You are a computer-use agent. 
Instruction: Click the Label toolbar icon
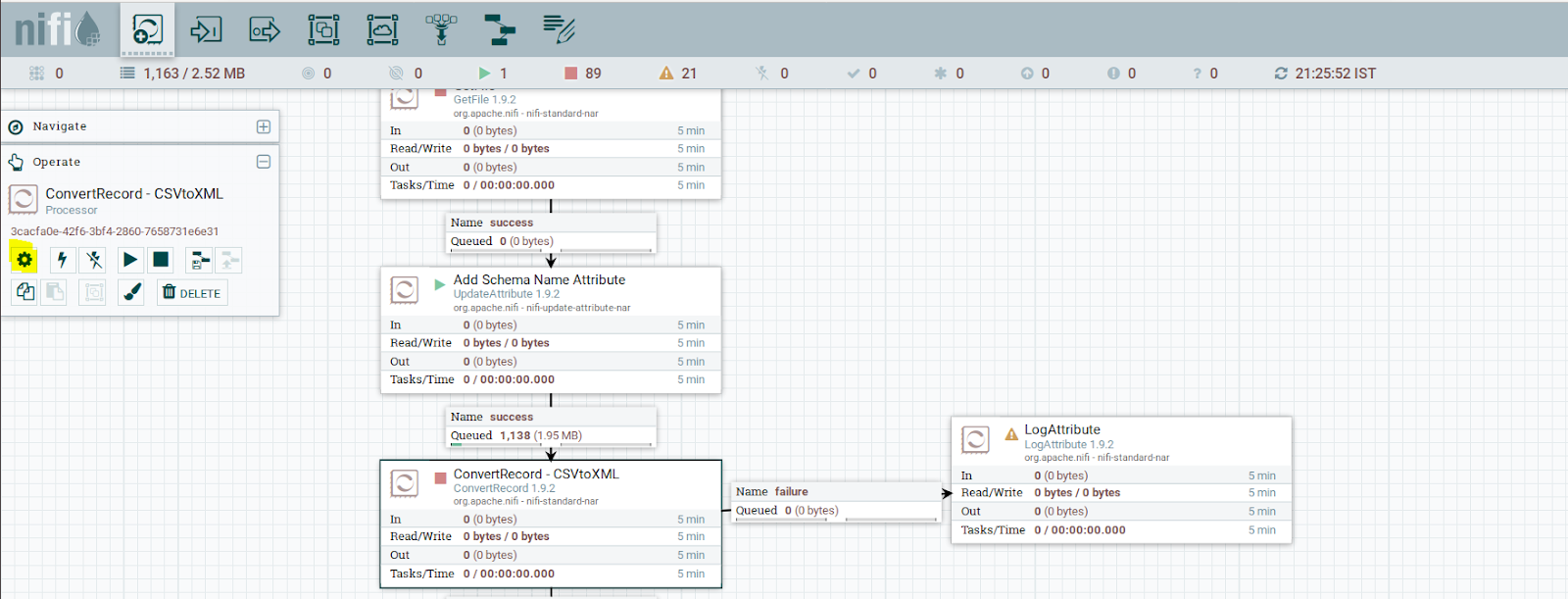click(x=559, y=29)
